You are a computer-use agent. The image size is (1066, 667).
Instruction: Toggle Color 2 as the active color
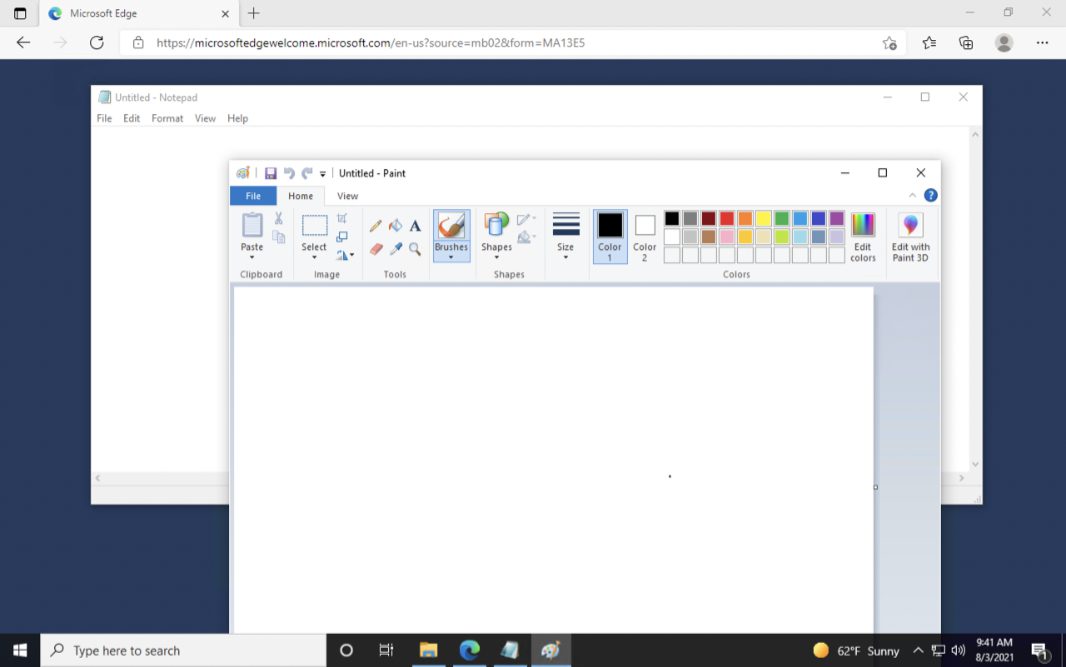645,237
